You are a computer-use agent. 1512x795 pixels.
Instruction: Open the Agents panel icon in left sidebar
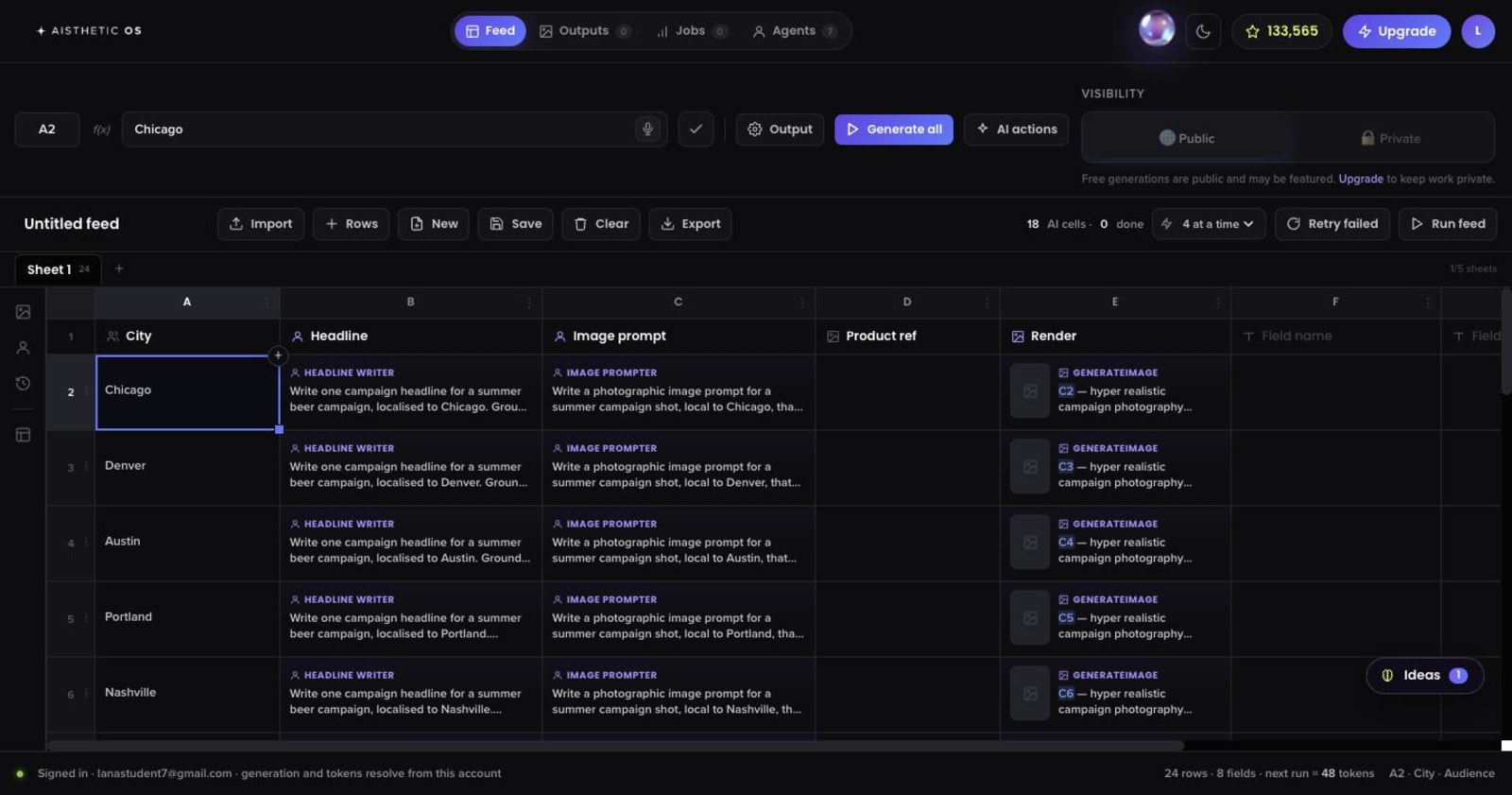tap(24, 348)
